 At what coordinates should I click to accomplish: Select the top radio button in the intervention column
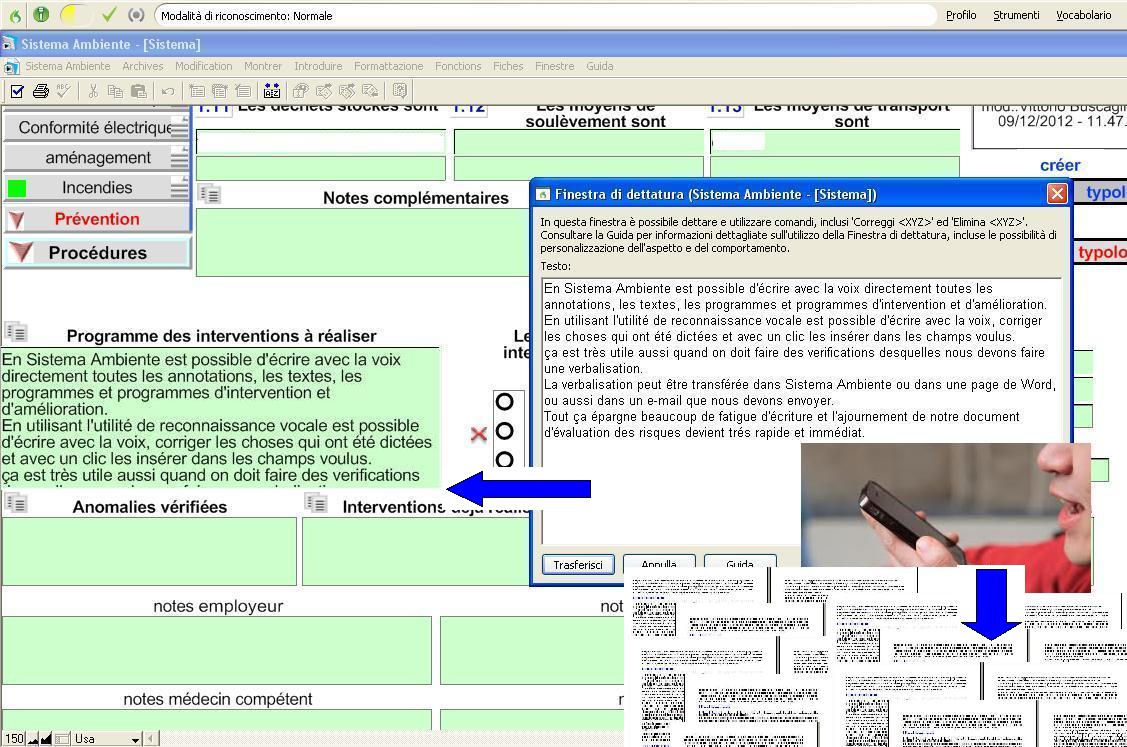tap(504, 401)
